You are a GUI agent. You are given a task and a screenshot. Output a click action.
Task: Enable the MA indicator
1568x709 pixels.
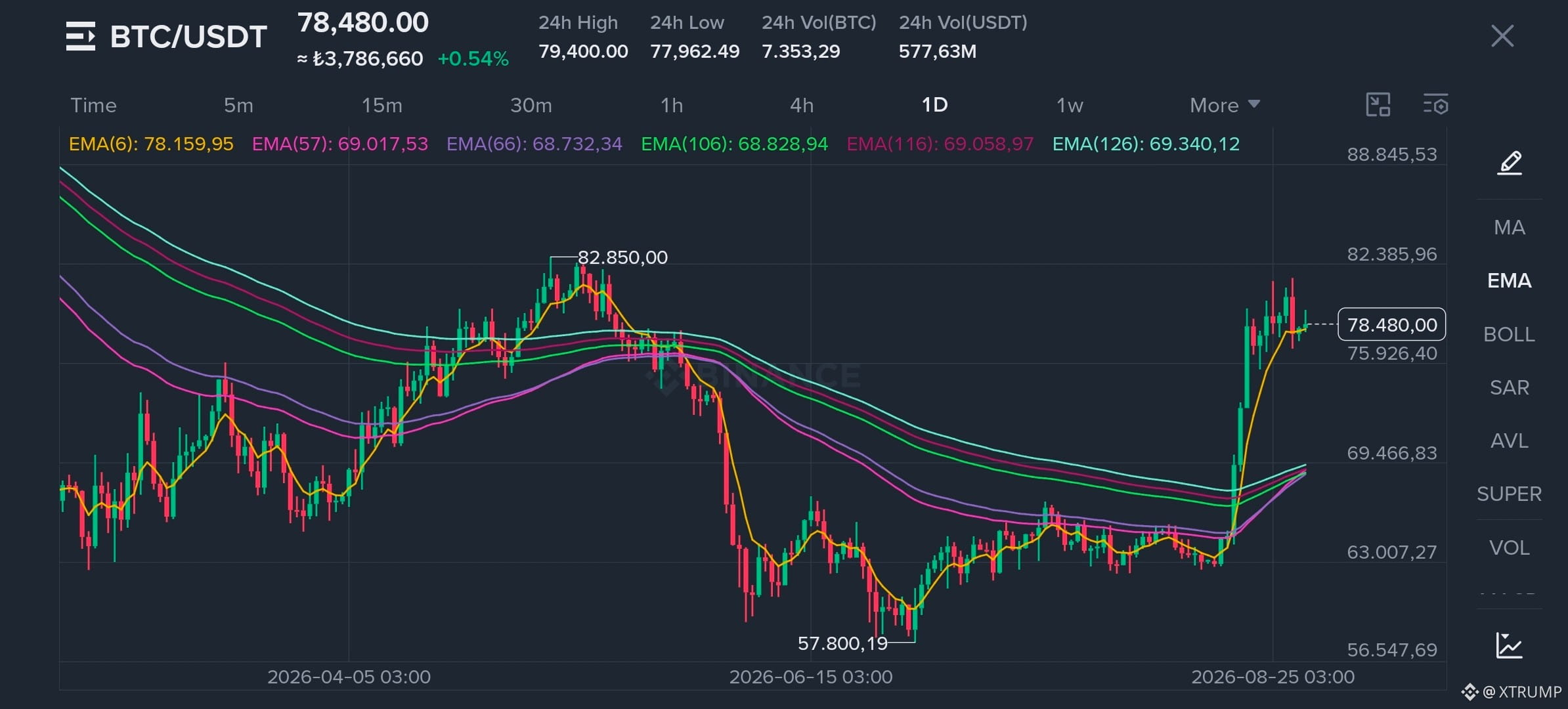tap(1510, 228)
